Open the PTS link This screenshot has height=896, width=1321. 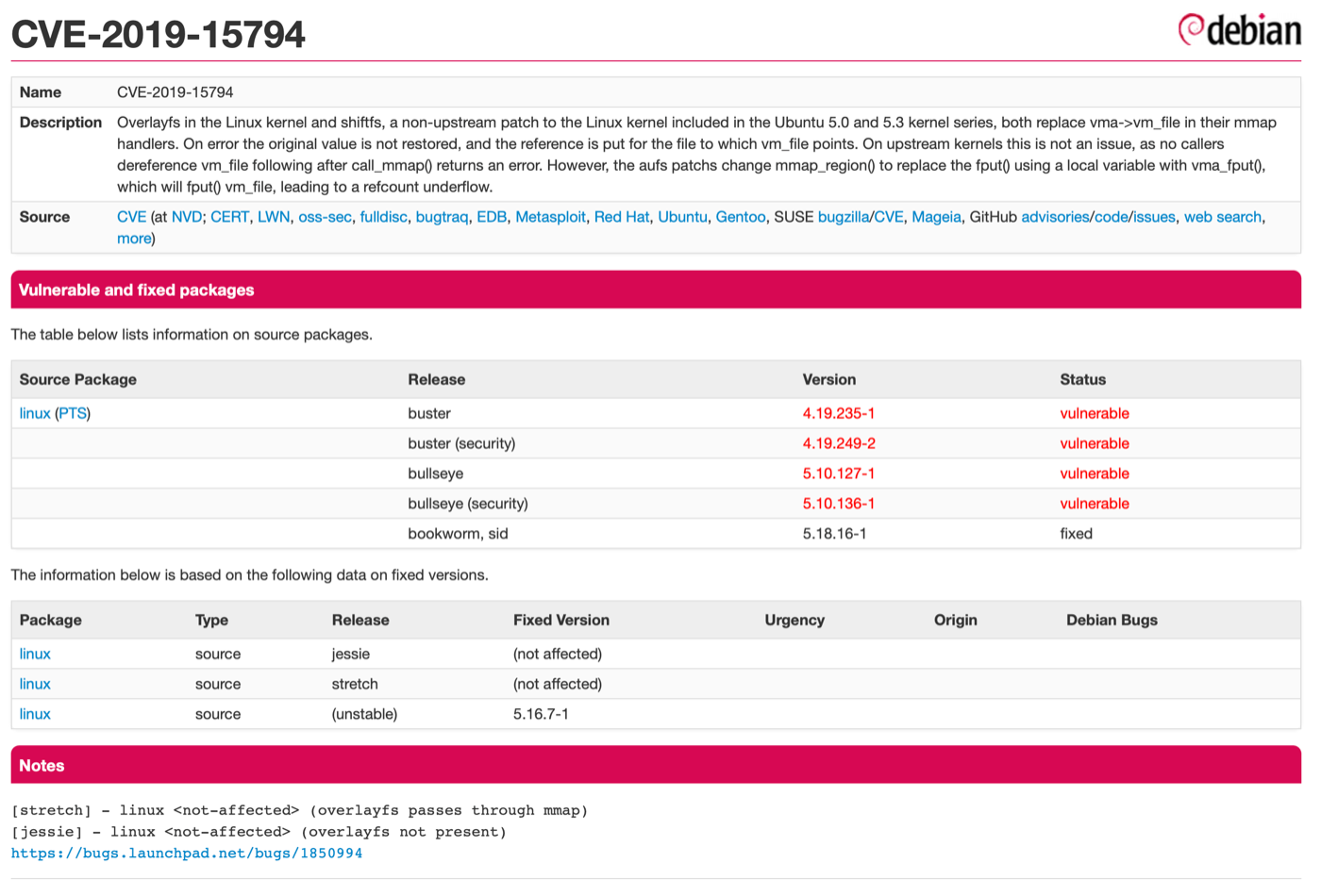(x=73, y=413)
